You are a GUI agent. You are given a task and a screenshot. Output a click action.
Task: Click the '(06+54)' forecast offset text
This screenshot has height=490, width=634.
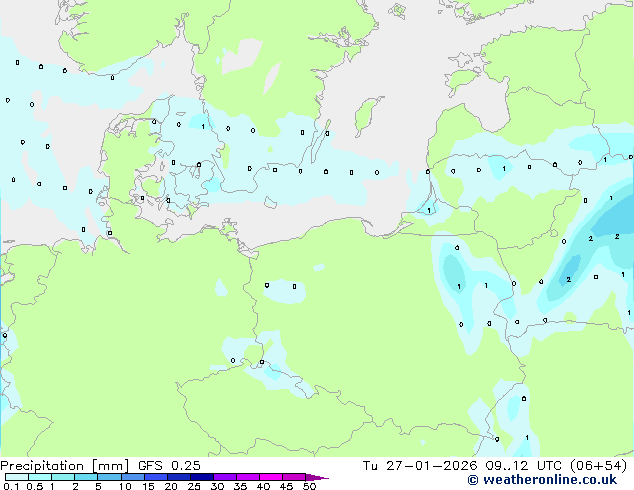click(598, 466)
